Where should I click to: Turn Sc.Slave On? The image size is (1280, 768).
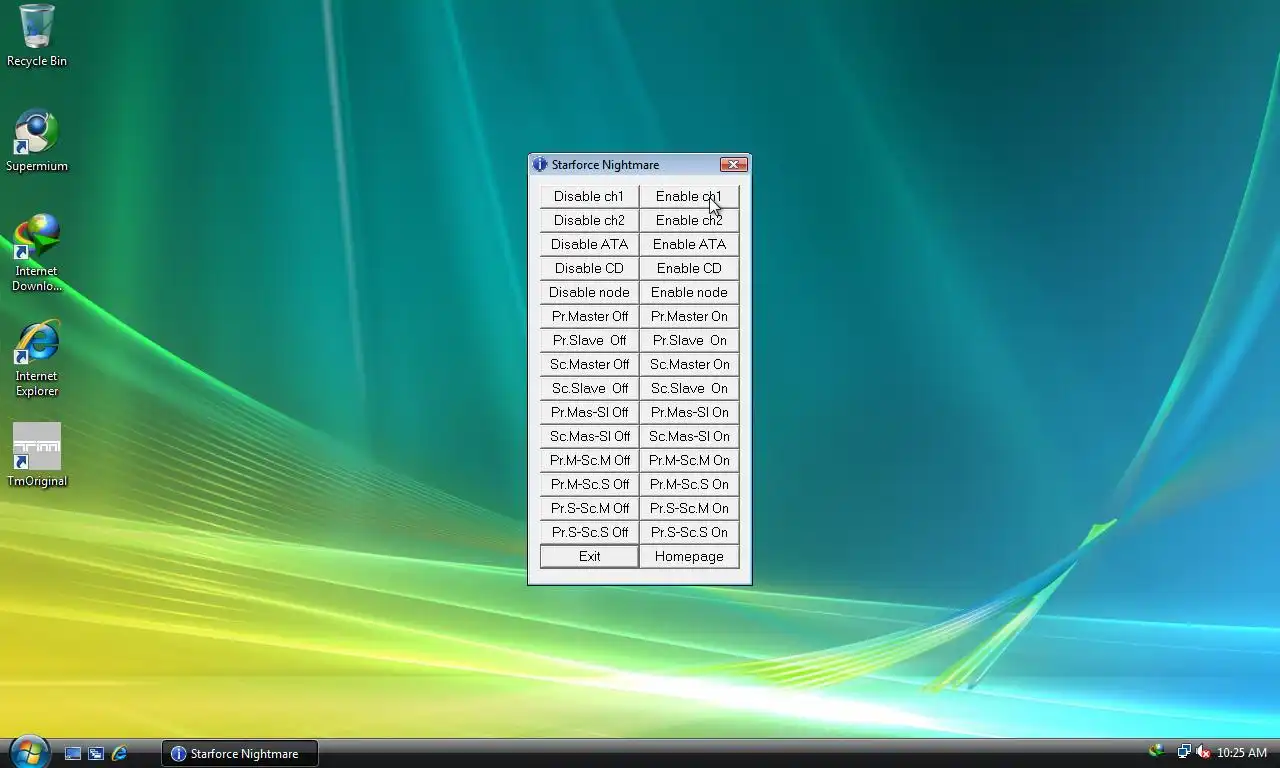tap(689, 388)
